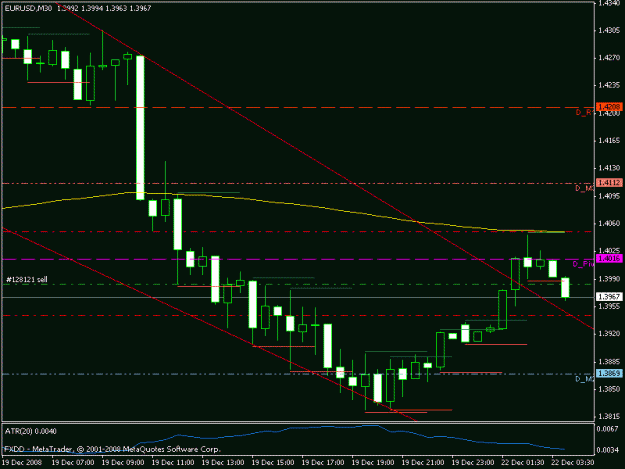Image resolution: width=625 pixels, height=469 pixels.
Task: Click the 1.3815 price scale value
Action: coord(609,417)
